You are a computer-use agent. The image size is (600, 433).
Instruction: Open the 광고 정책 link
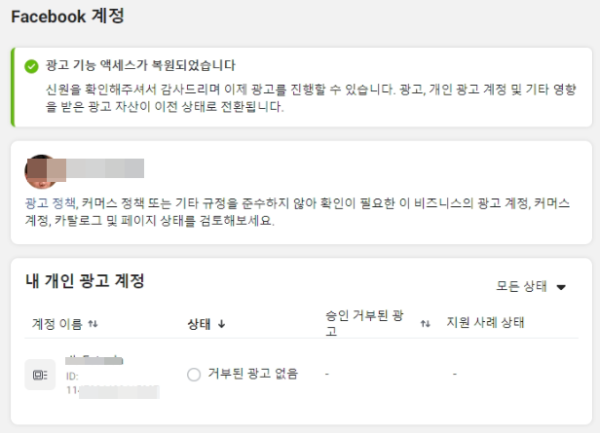(51, 203)
